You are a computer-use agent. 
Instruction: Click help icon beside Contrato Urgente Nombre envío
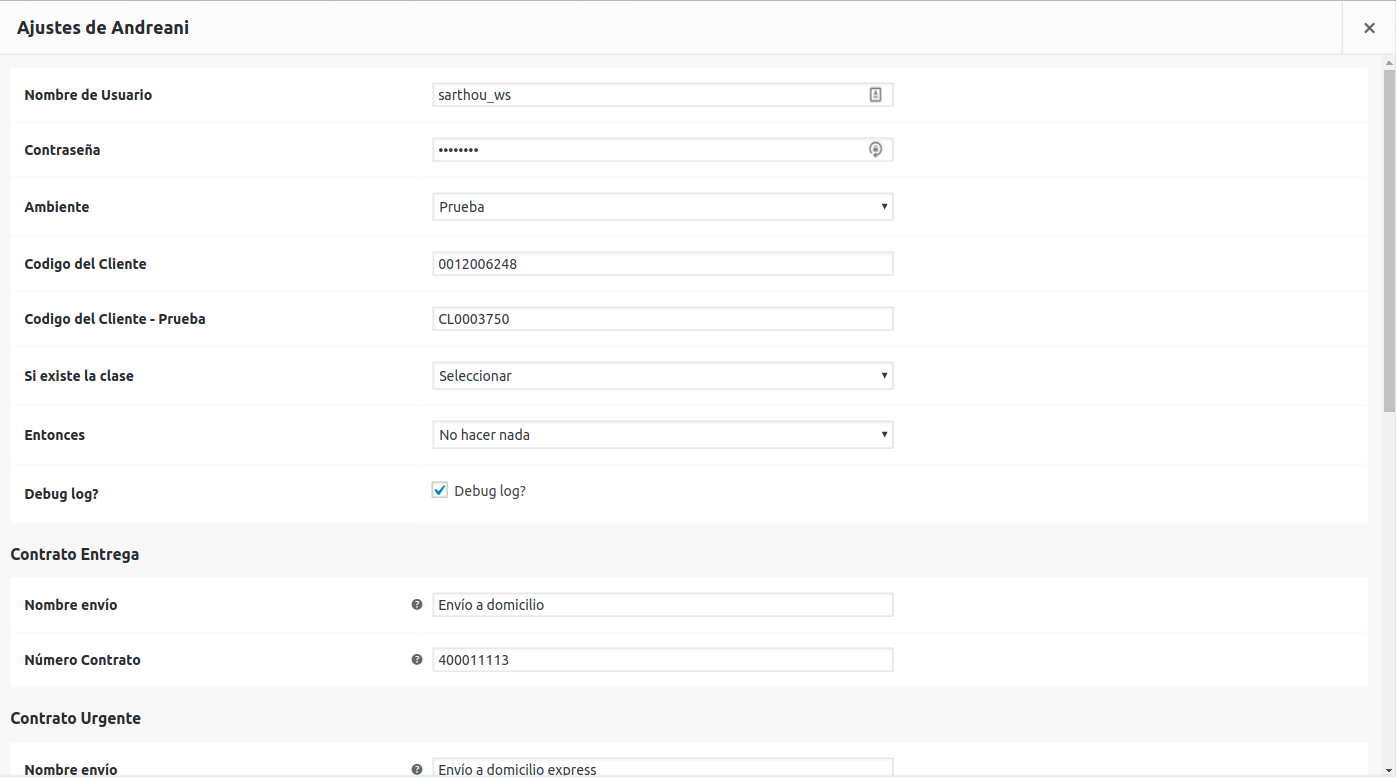417,770
